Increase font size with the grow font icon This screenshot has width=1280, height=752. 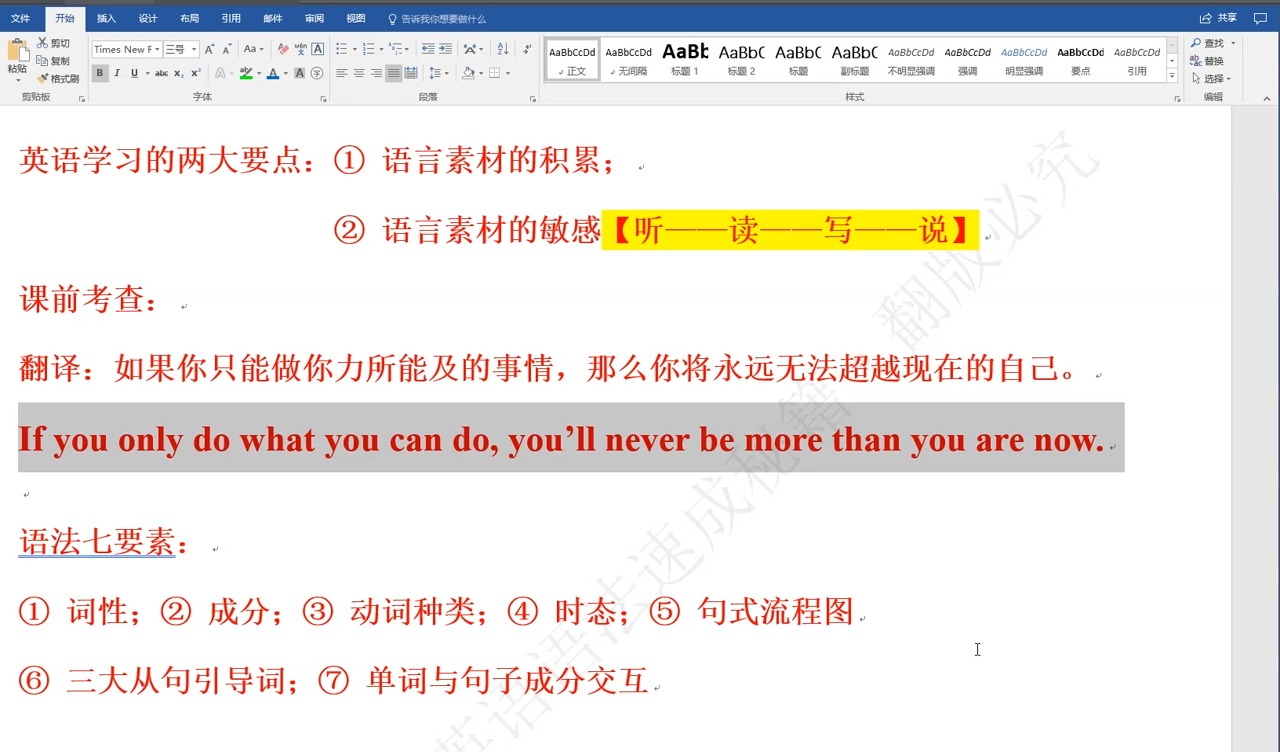(209, 49)
